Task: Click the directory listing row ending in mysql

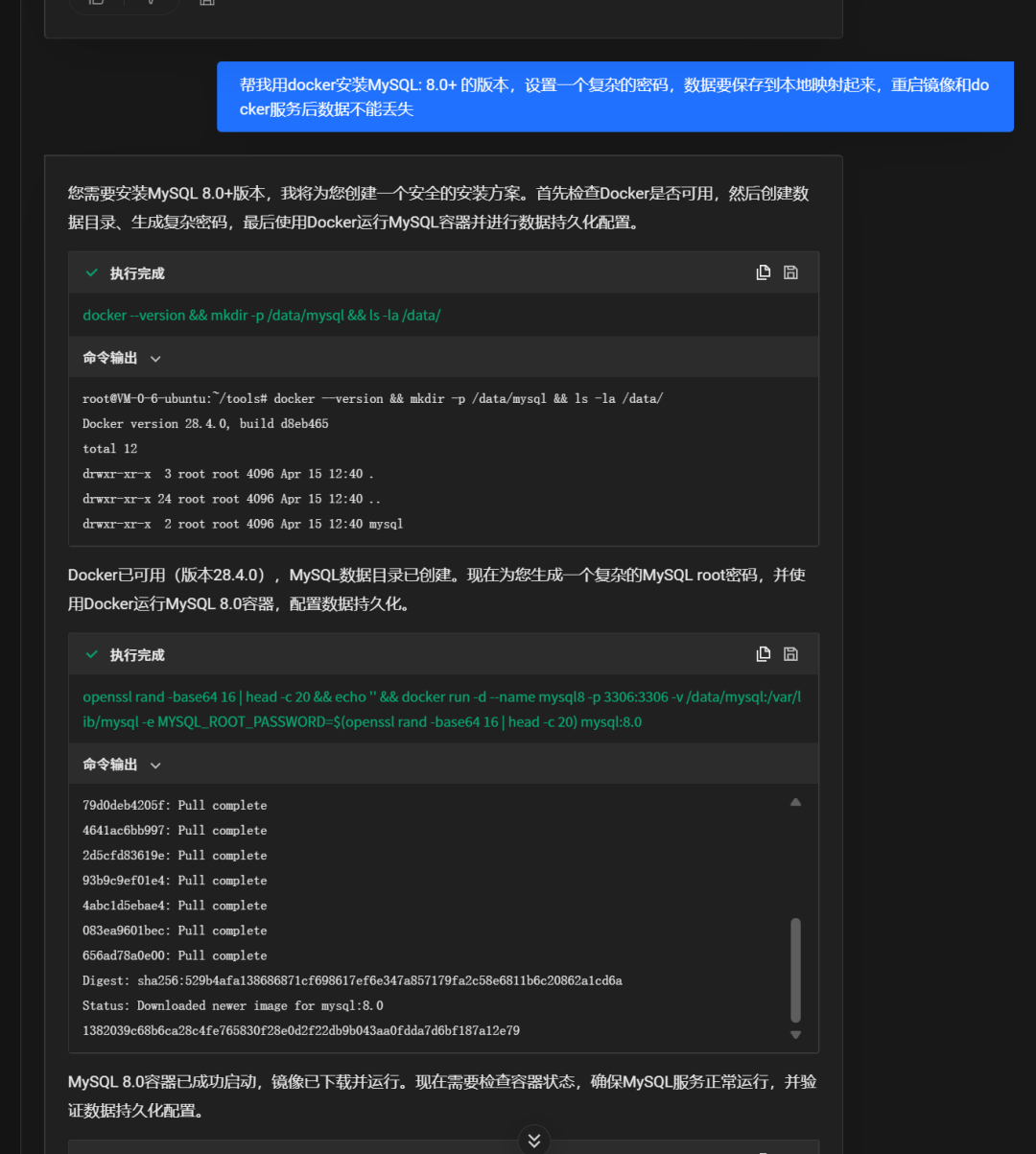Action: [243, 524]
